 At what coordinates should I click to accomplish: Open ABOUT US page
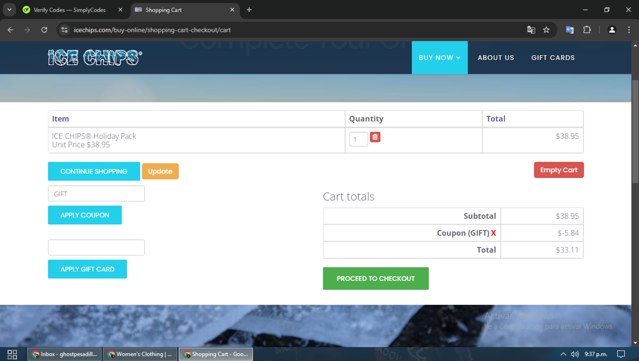[496, 57]
